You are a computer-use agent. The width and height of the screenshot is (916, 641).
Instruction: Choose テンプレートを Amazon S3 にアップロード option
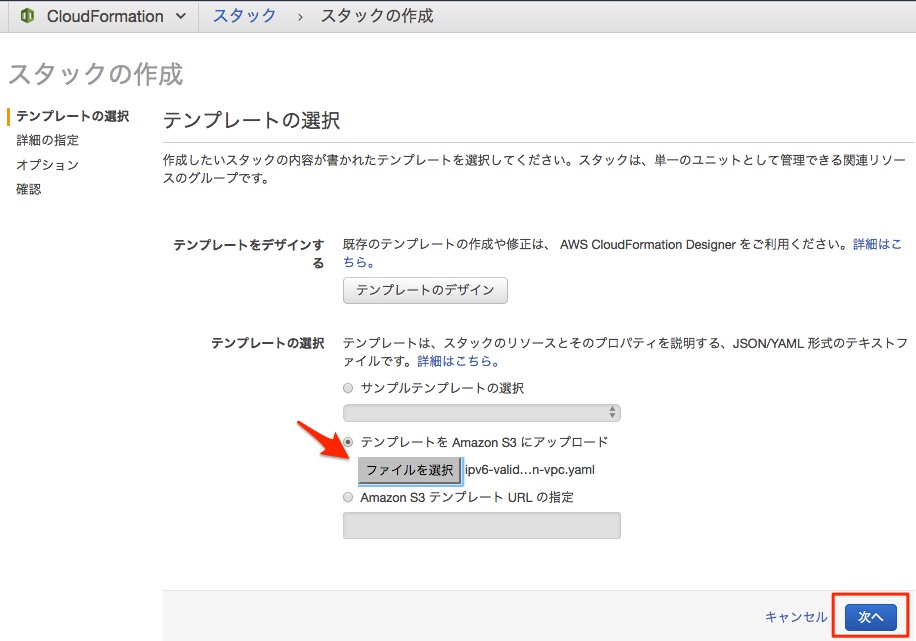tap(347, 442)
